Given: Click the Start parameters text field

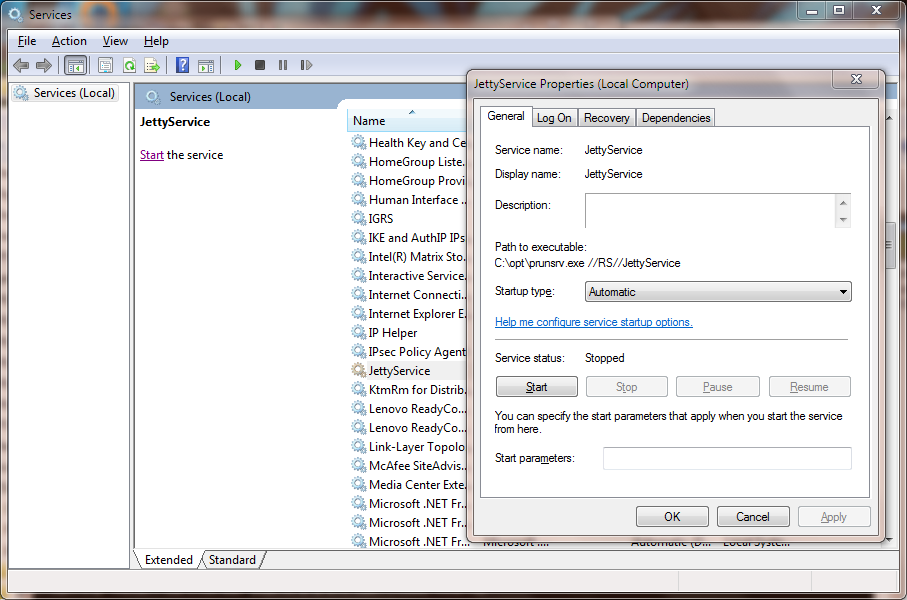Looking at the screenshot, I should coord(727,458).
